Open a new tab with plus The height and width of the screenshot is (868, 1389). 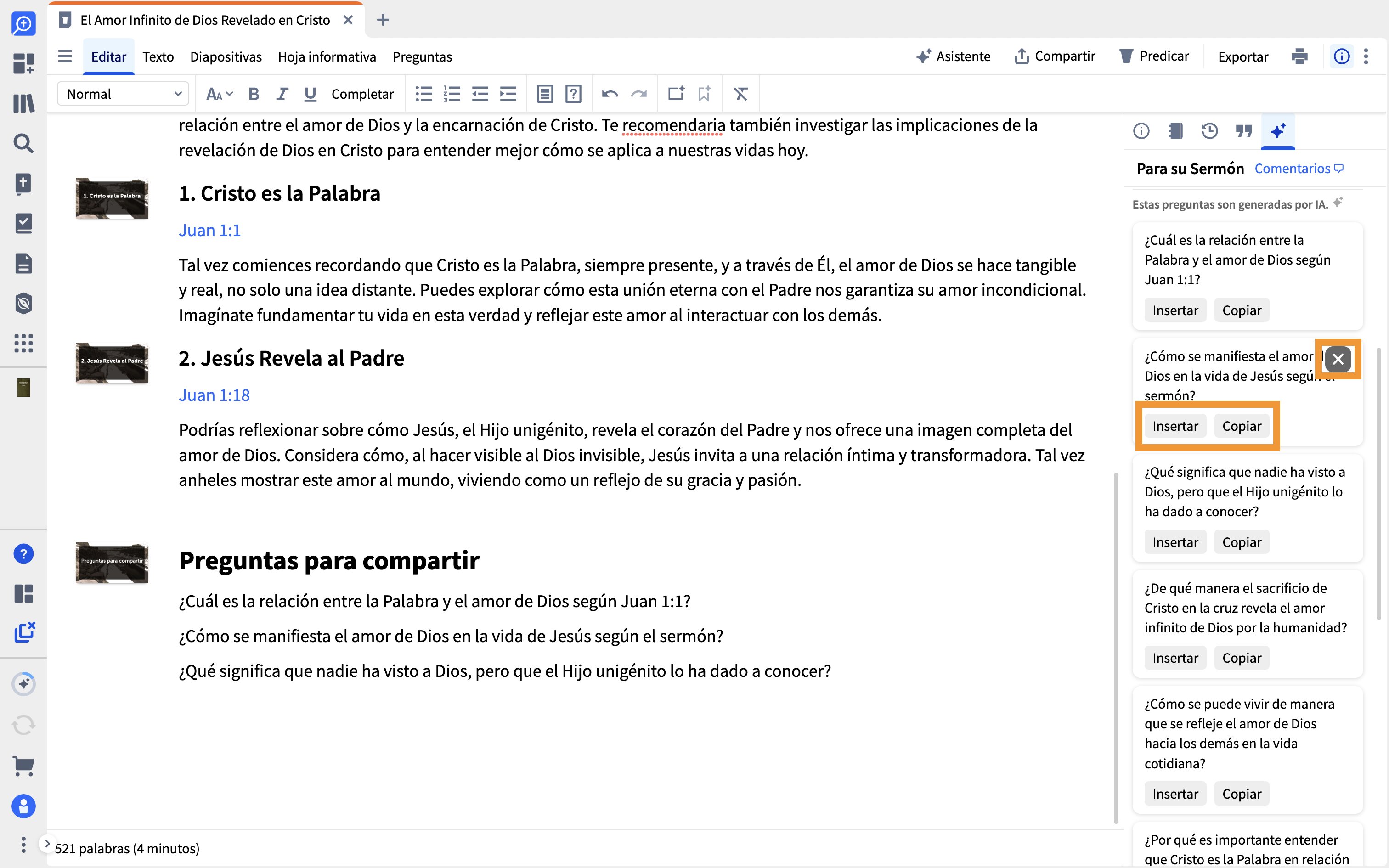coord(383,20)
